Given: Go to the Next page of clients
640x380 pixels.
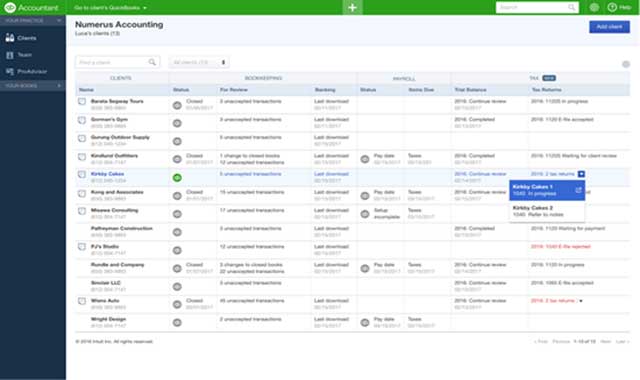Looking at the screenshot, I should click(606, 341).
